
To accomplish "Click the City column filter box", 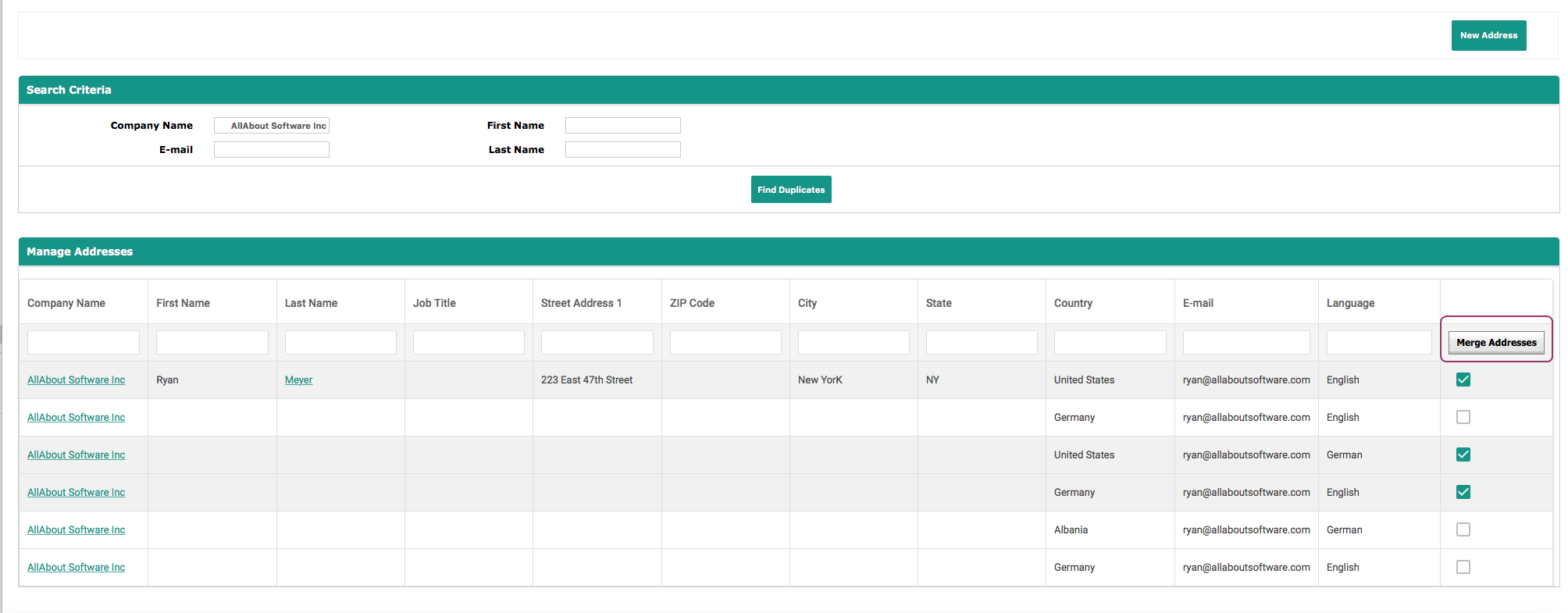I will [853, 343].
